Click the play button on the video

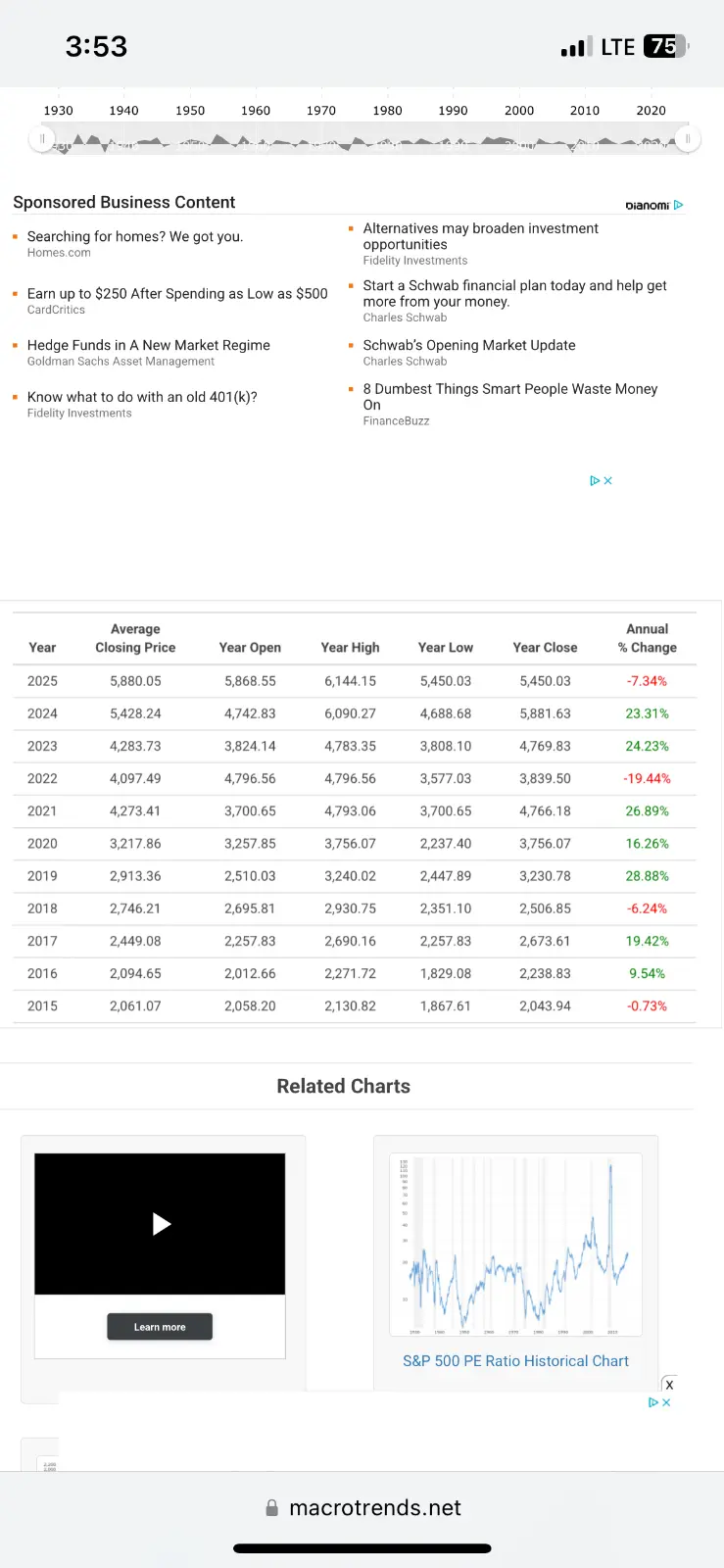(x=162, y=1223)
